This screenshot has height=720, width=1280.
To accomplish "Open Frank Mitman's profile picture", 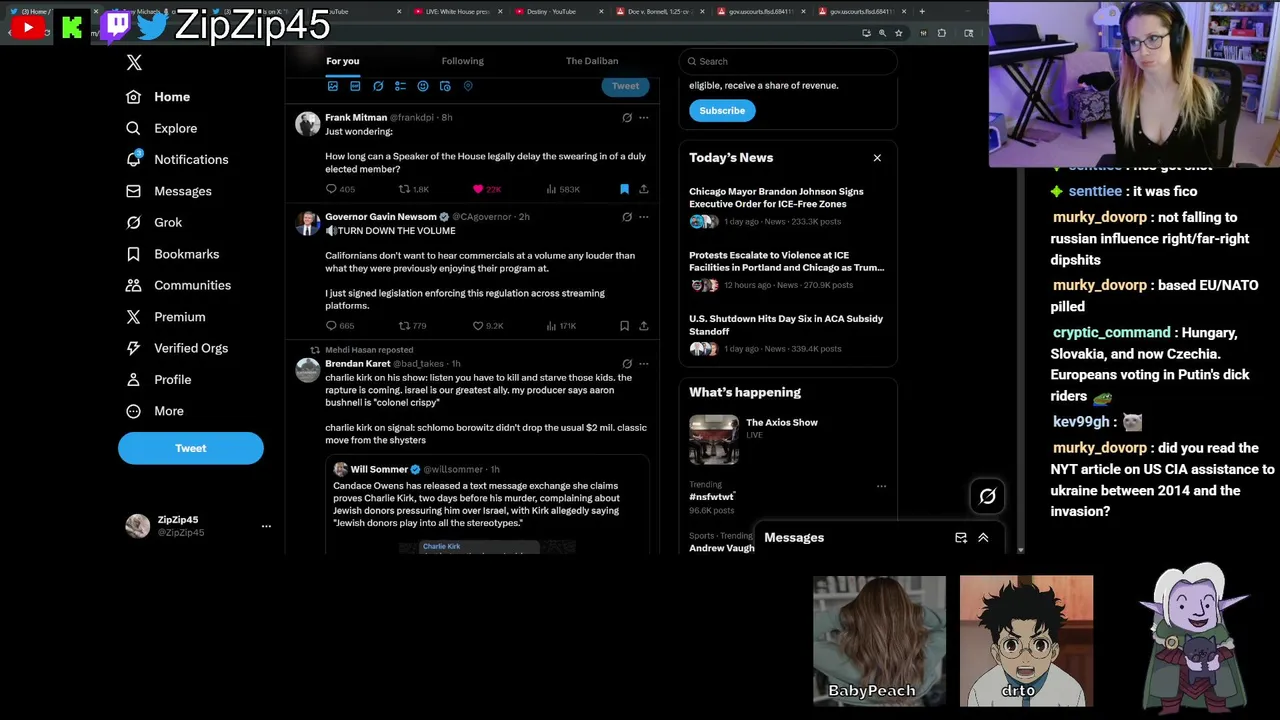I will 308,124.
